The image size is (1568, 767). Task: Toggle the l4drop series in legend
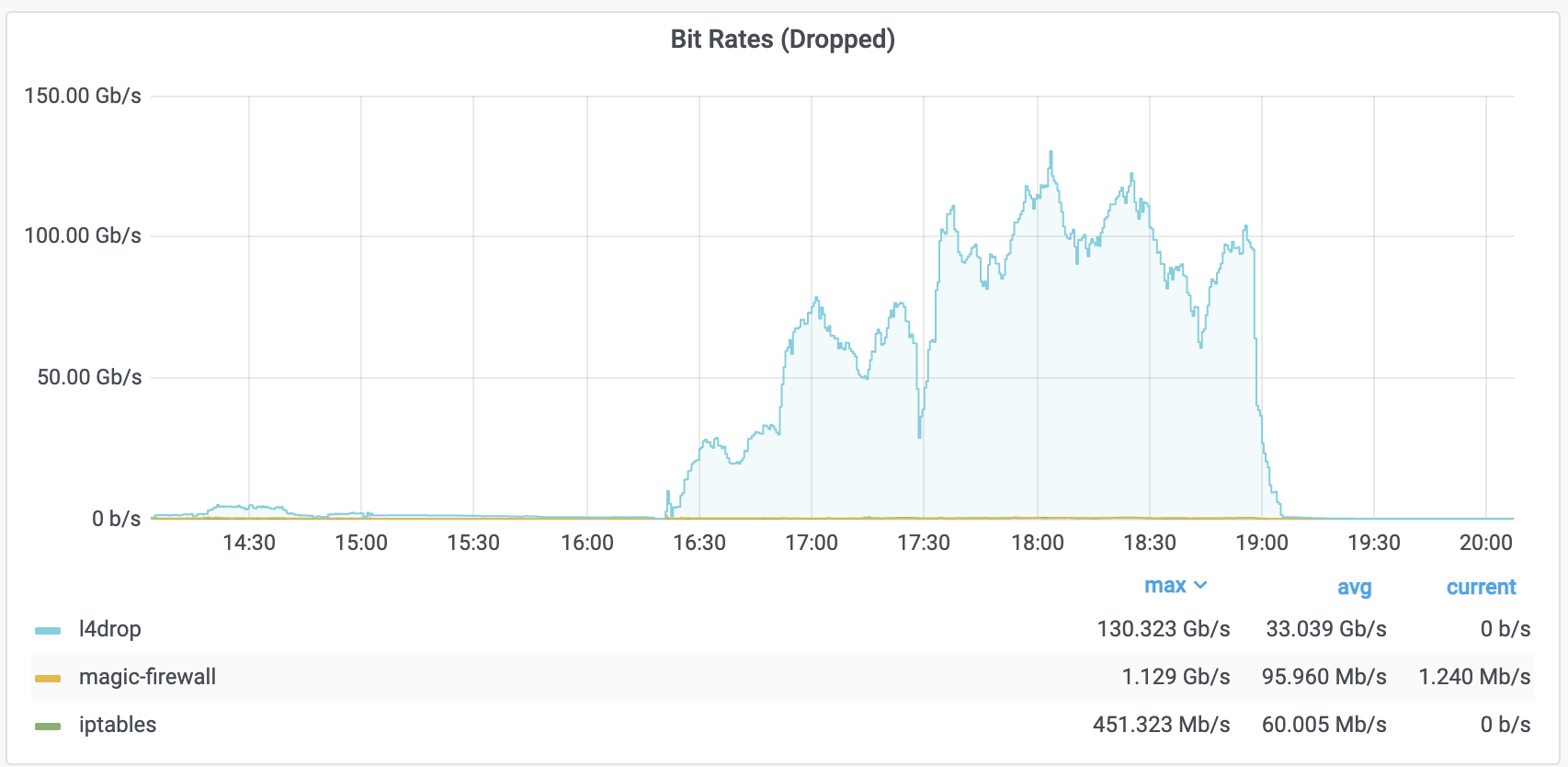[110, 629]
